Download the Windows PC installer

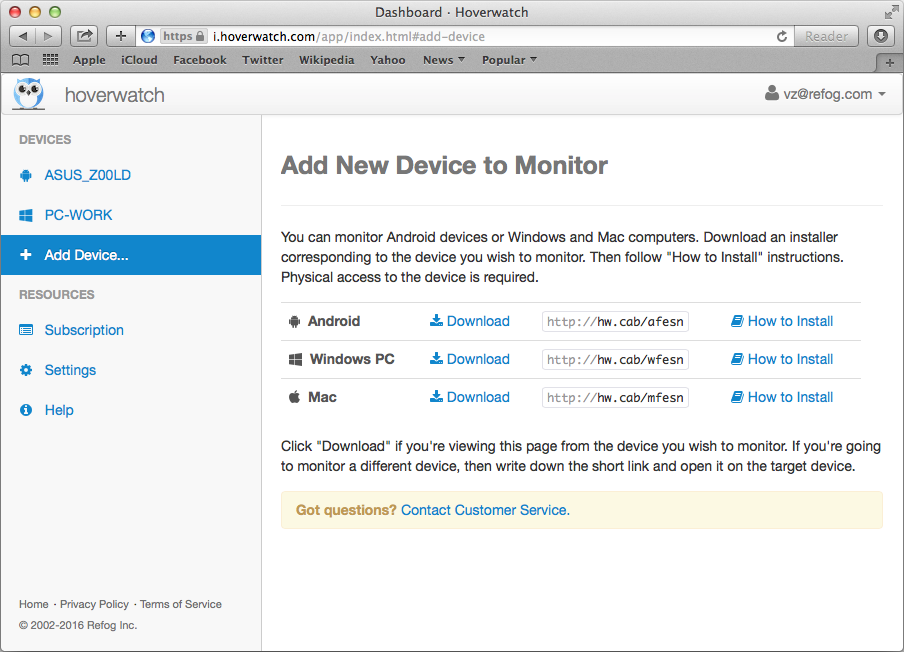[x=470, y=359]
